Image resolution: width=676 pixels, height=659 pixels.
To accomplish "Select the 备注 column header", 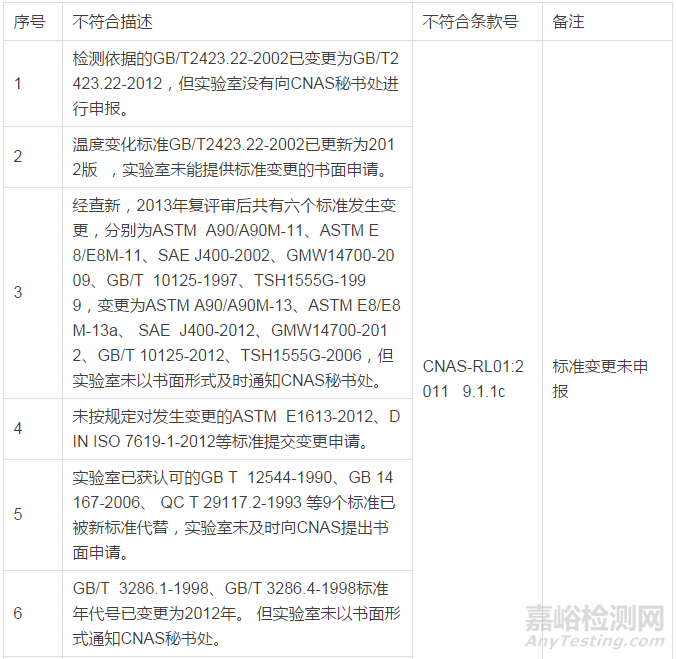I will [x=568, y=21].
